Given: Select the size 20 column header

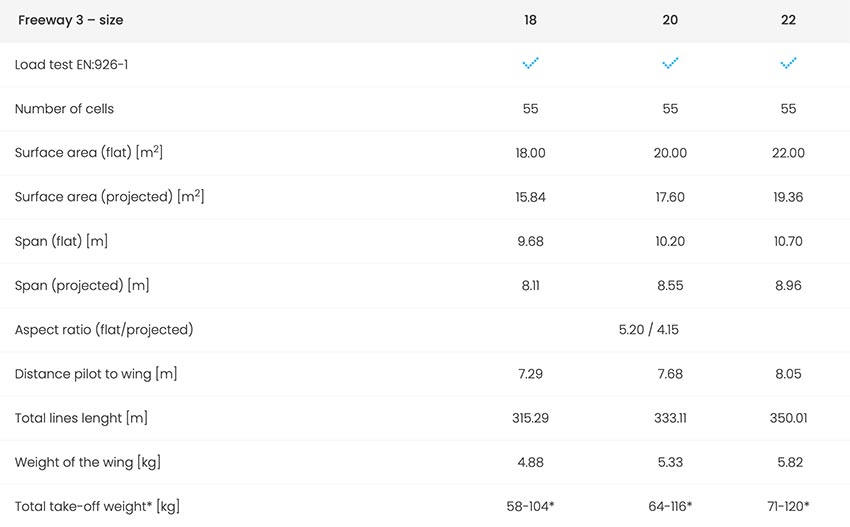Looking at the screenshot, I should click(670, 20).
